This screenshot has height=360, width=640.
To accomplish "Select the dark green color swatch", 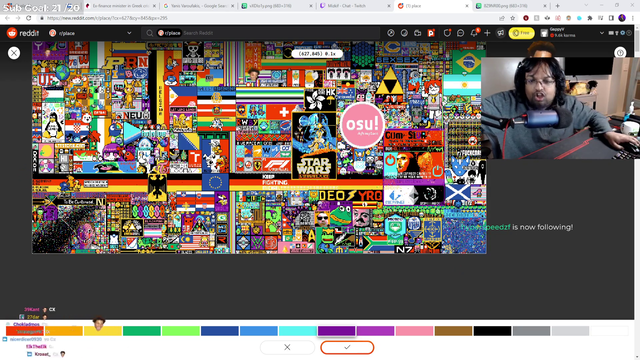I will pyautogui.click(x=142, y=331).
